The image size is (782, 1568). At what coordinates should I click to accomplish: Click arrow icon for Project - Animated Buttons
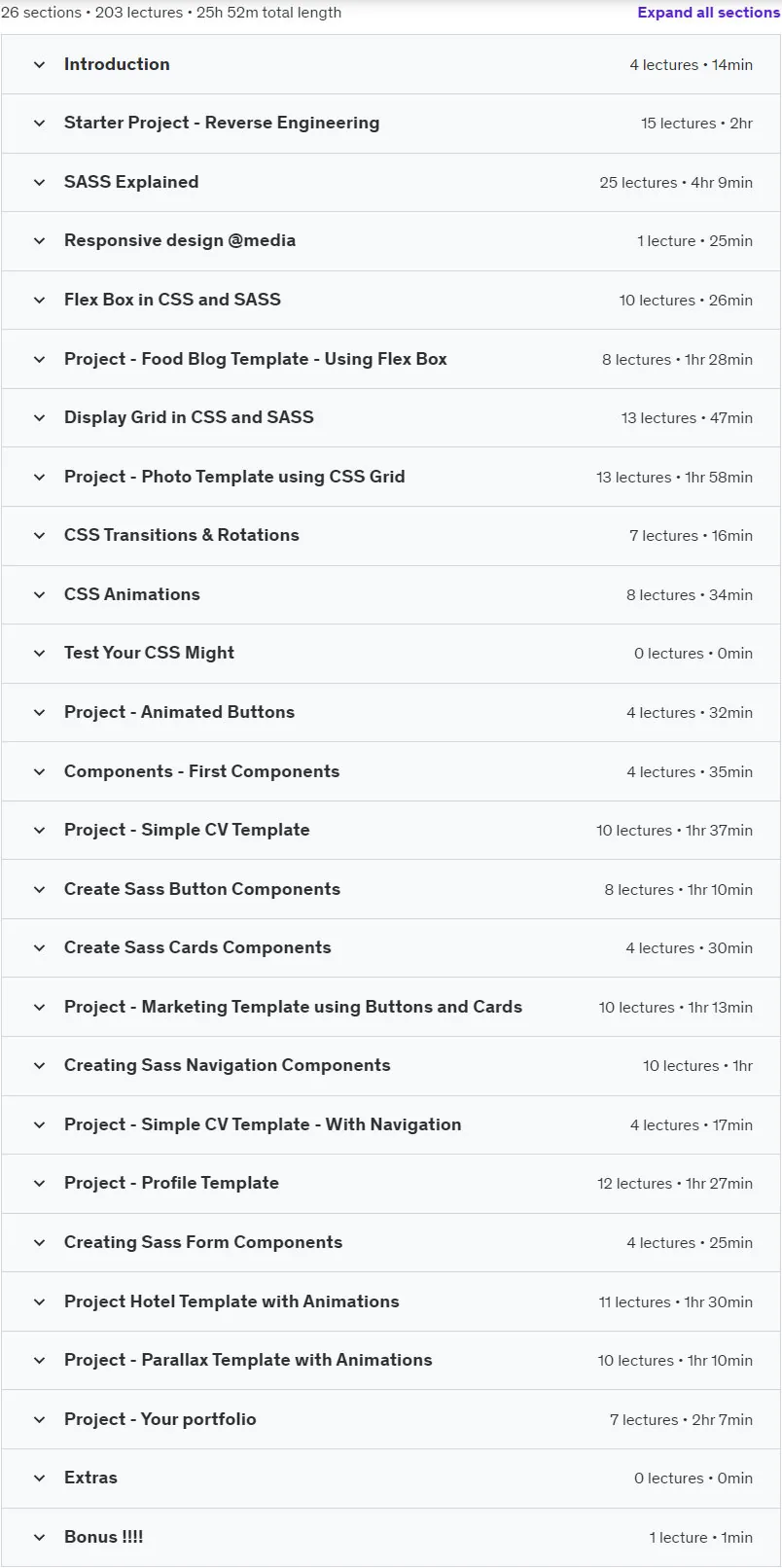[40, 713]
